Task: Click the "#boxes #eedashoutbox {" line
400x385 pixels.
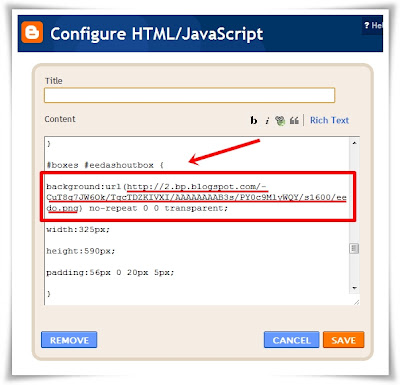Action: [105, 165]
